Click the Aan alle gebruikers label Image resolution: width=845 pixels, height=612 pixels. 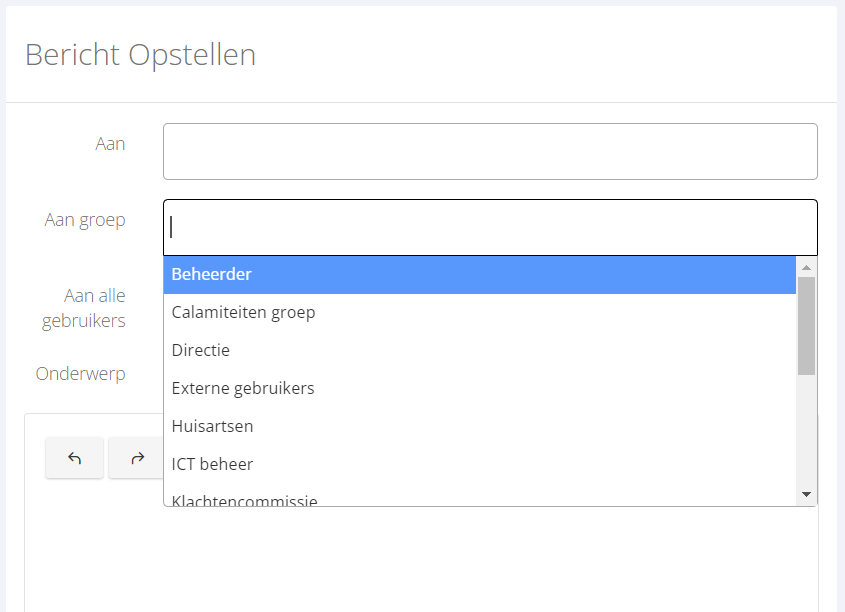(x=84, y=308)
